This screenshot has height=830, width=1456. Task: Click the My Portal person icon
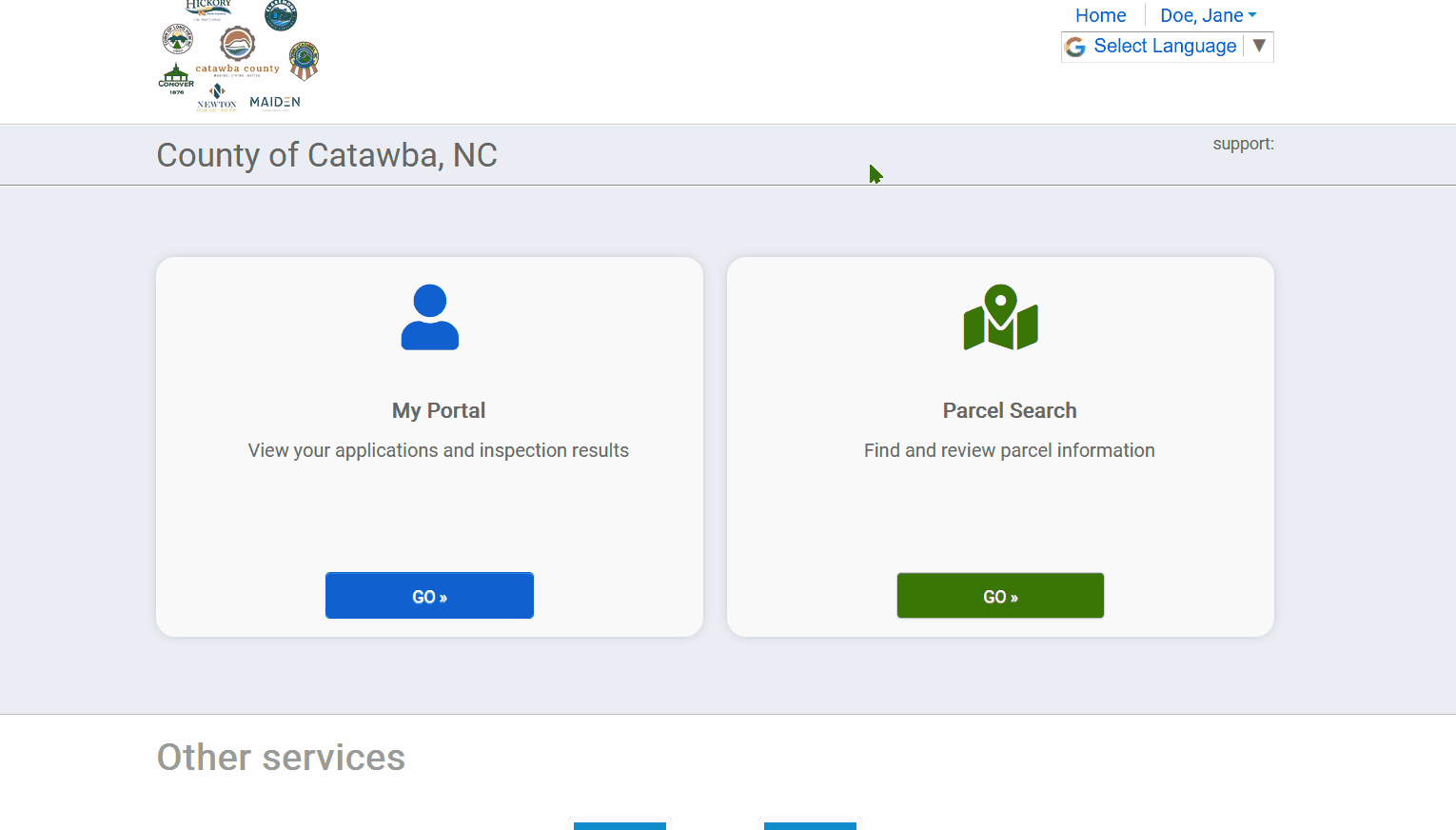click(429, 318)
